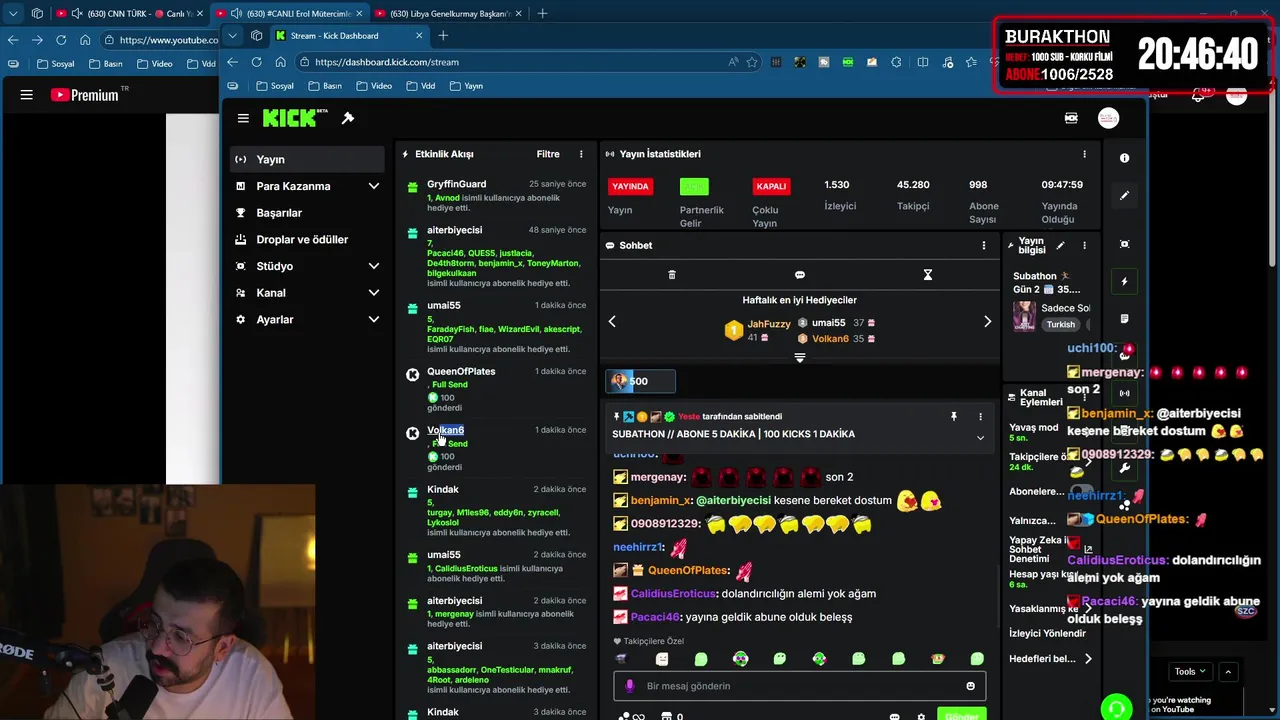Open the Kick hamburger menu
This screenshot has height=720, width=1280.
point(243,118)
